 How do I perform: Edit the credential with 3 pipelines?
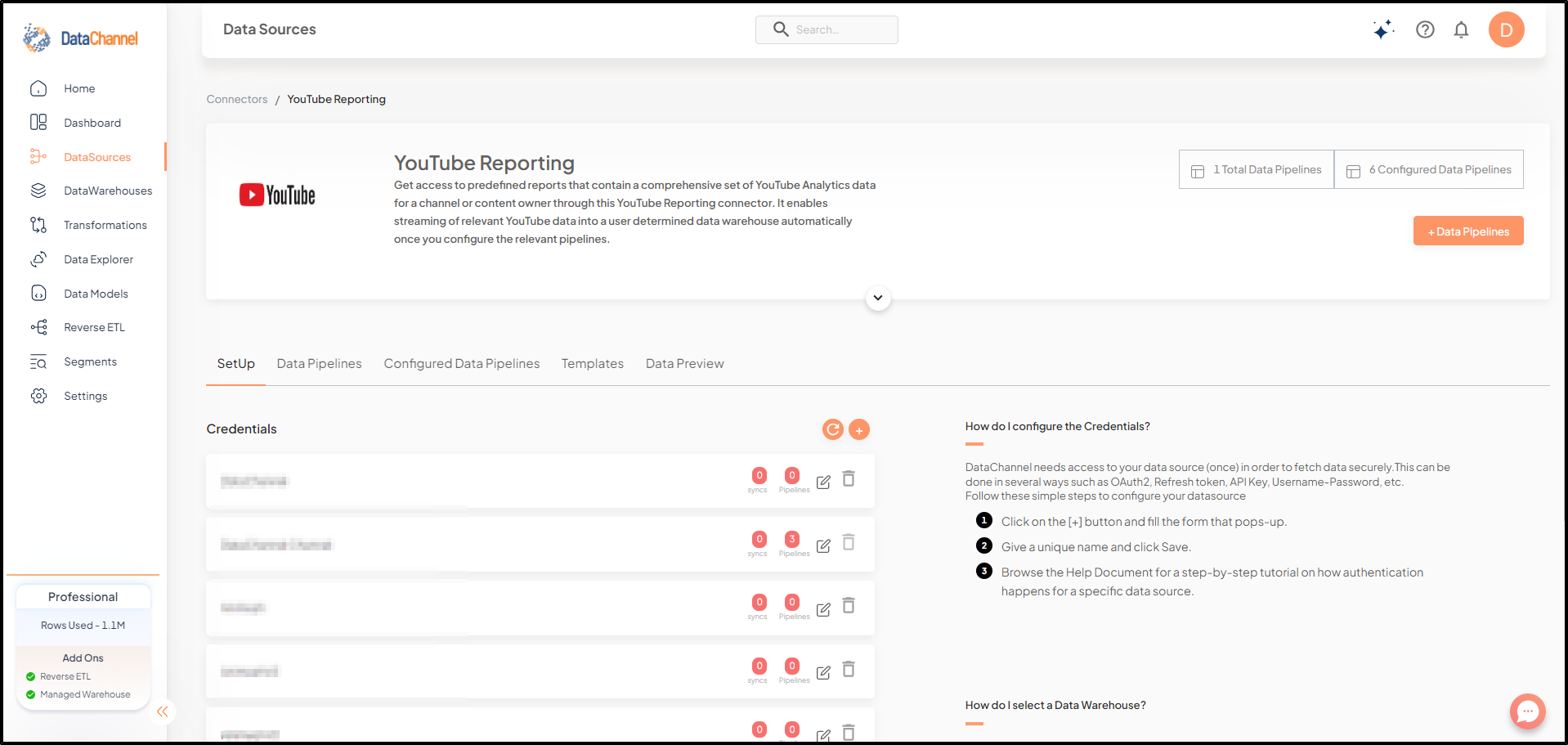click(823, 545)
